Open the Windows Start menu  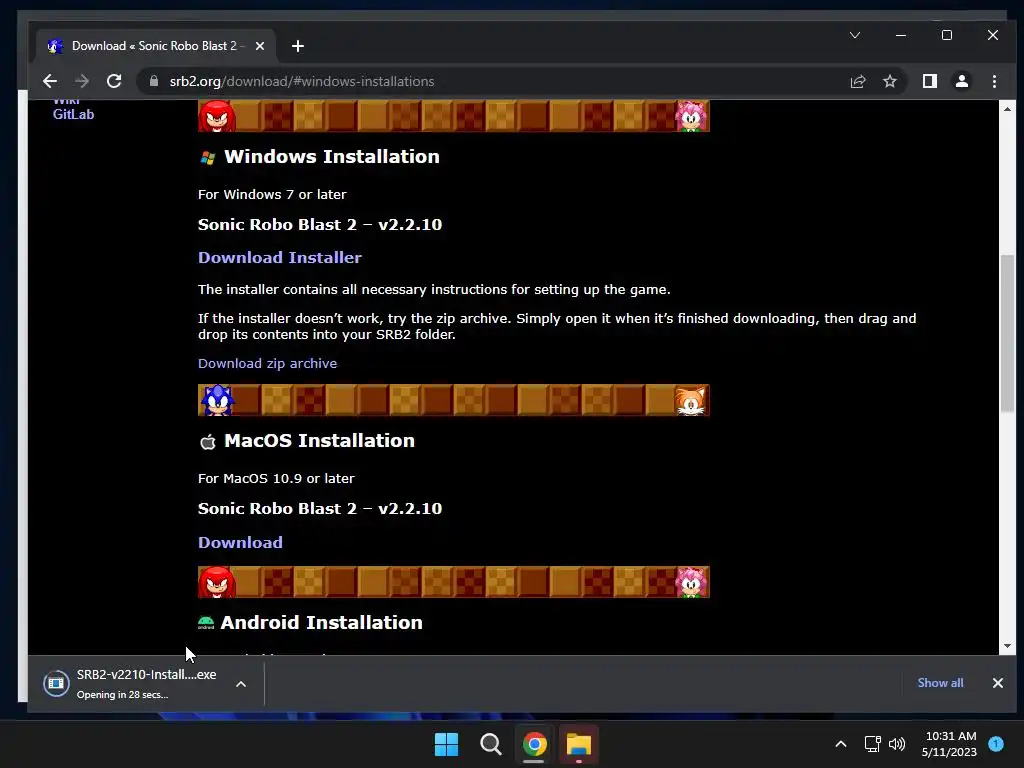point(447,744)
